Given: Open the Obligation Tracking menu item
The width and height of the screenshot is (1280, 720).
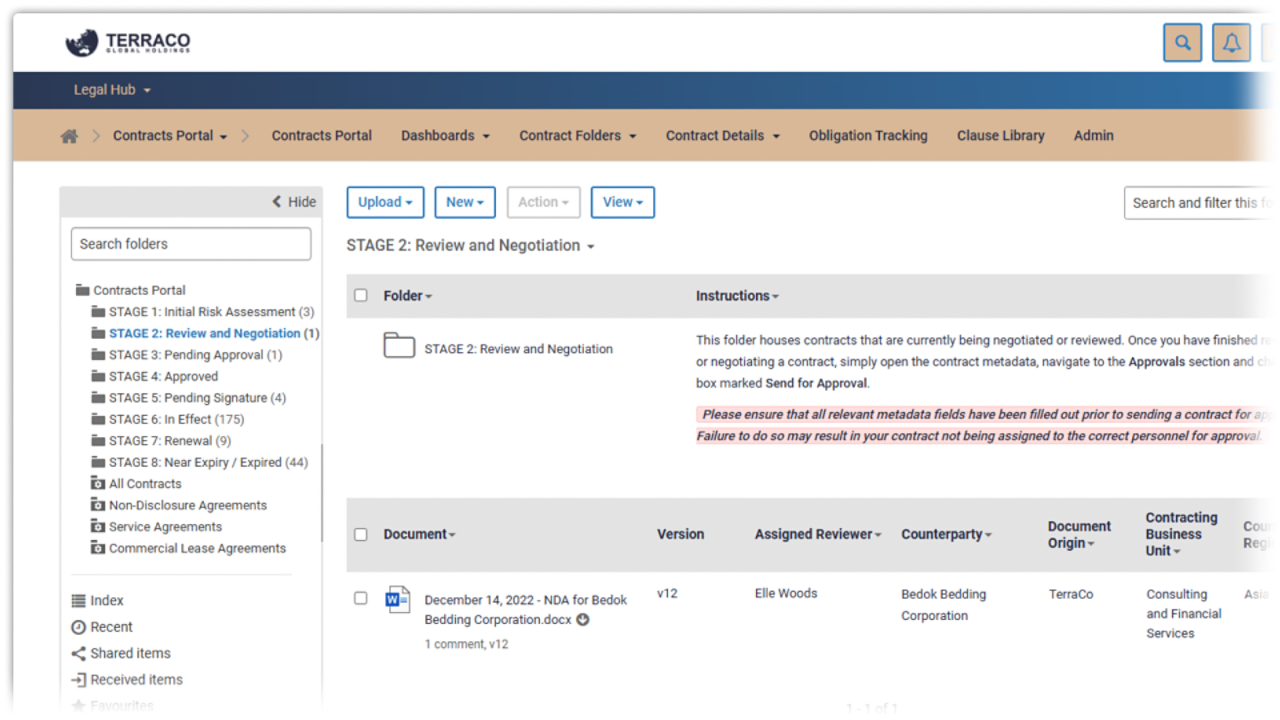Looking at the screenshot, I should 868,136.
